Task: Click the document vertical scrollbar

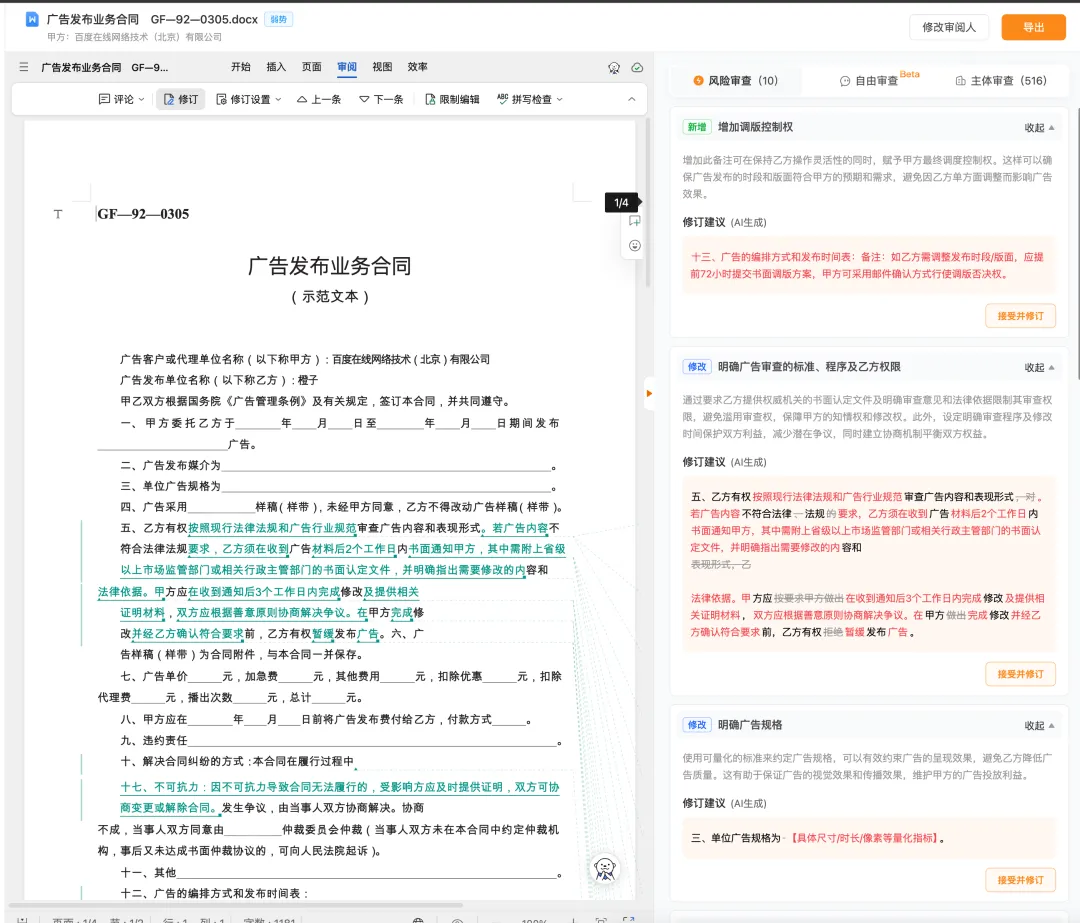Action: point(647,203)
